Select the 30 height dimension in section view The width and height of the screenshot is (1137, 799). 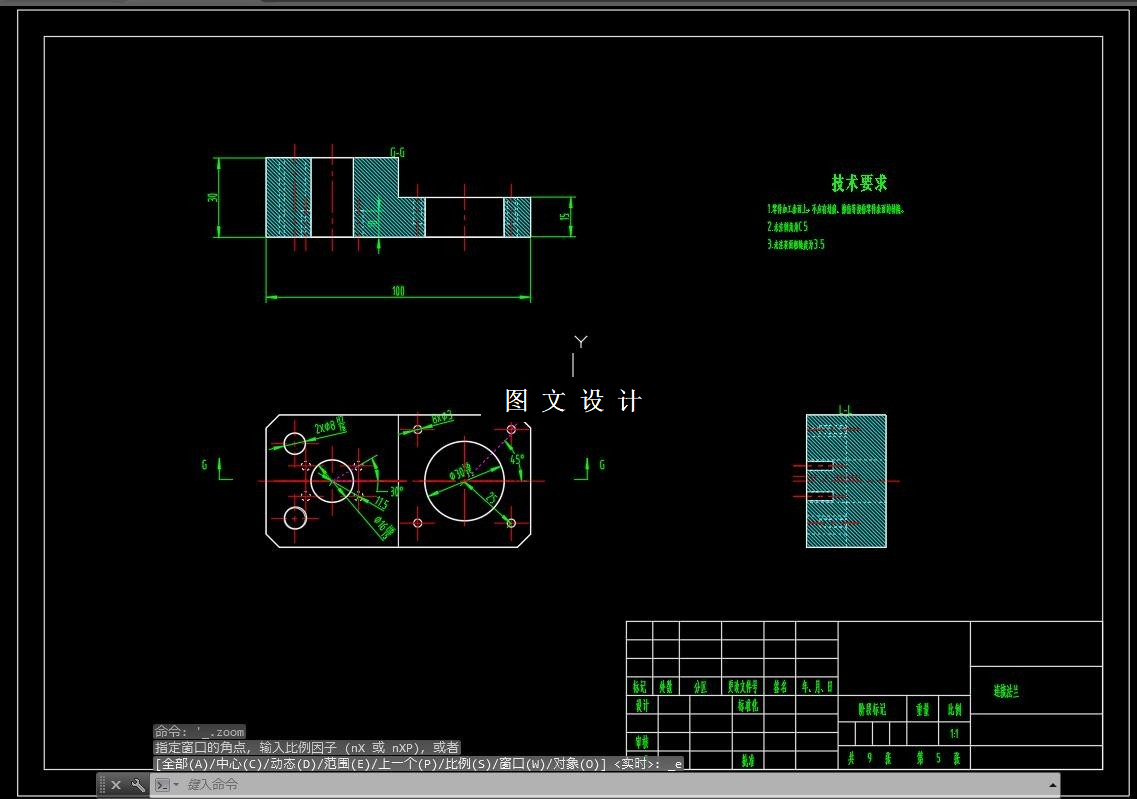tap(212, 197)
